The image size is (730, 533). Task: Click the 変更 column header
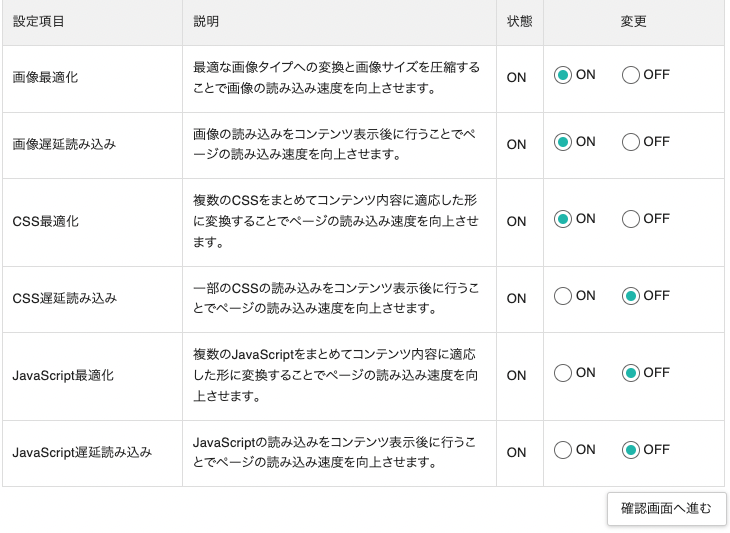[633, 21]
